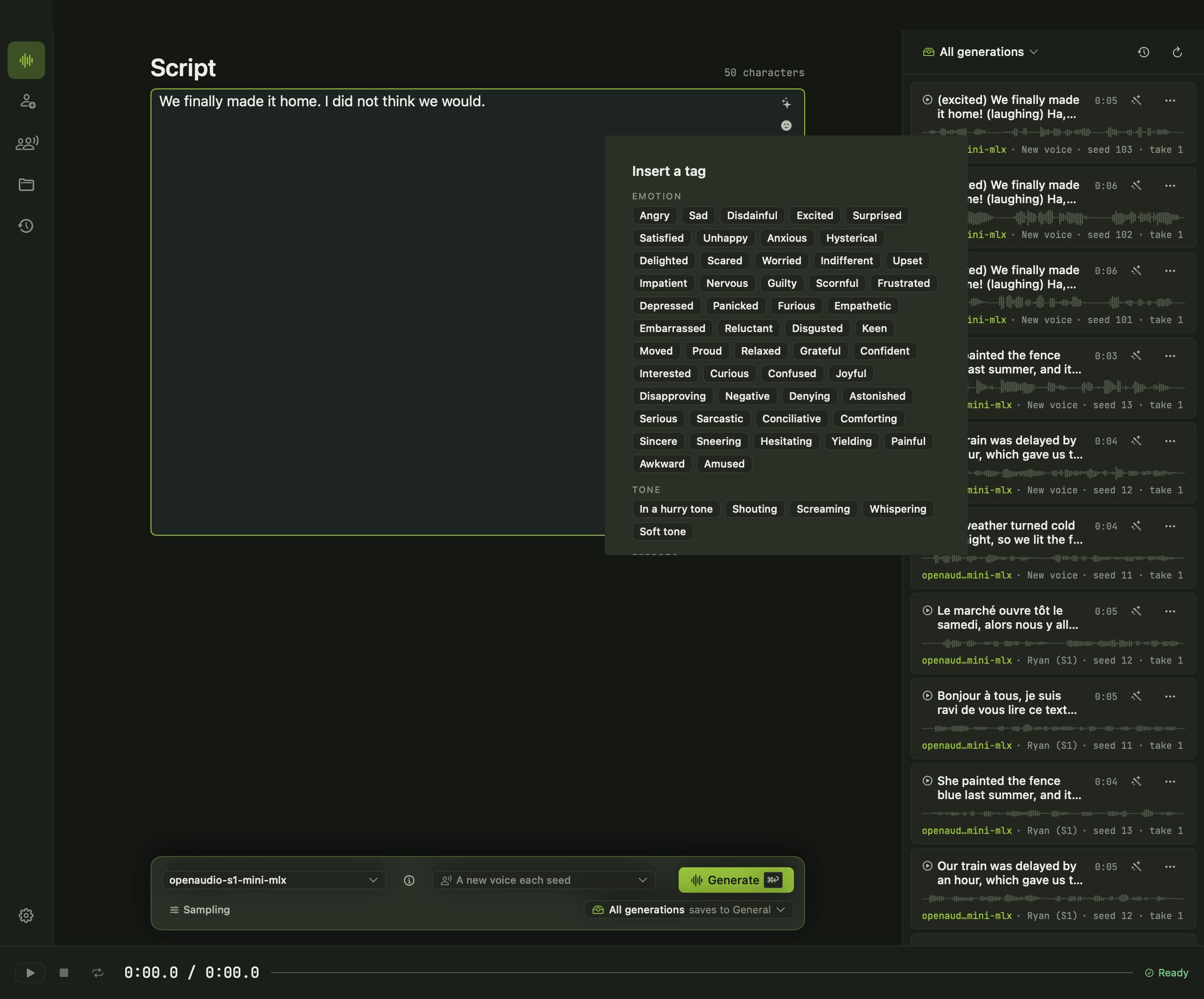This screenshot has height=999, width=1204.
Task: Insert the Angry emotion tag
Action: (654, 215)
